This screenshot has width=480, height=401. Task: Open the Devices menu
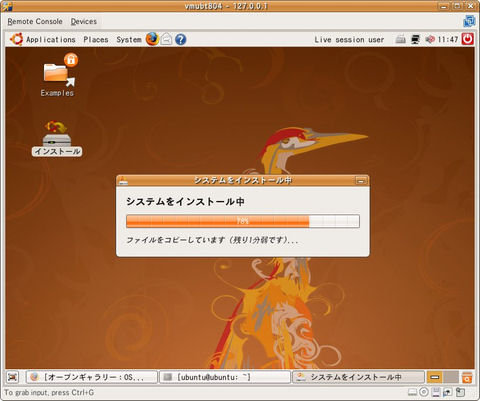84,22
